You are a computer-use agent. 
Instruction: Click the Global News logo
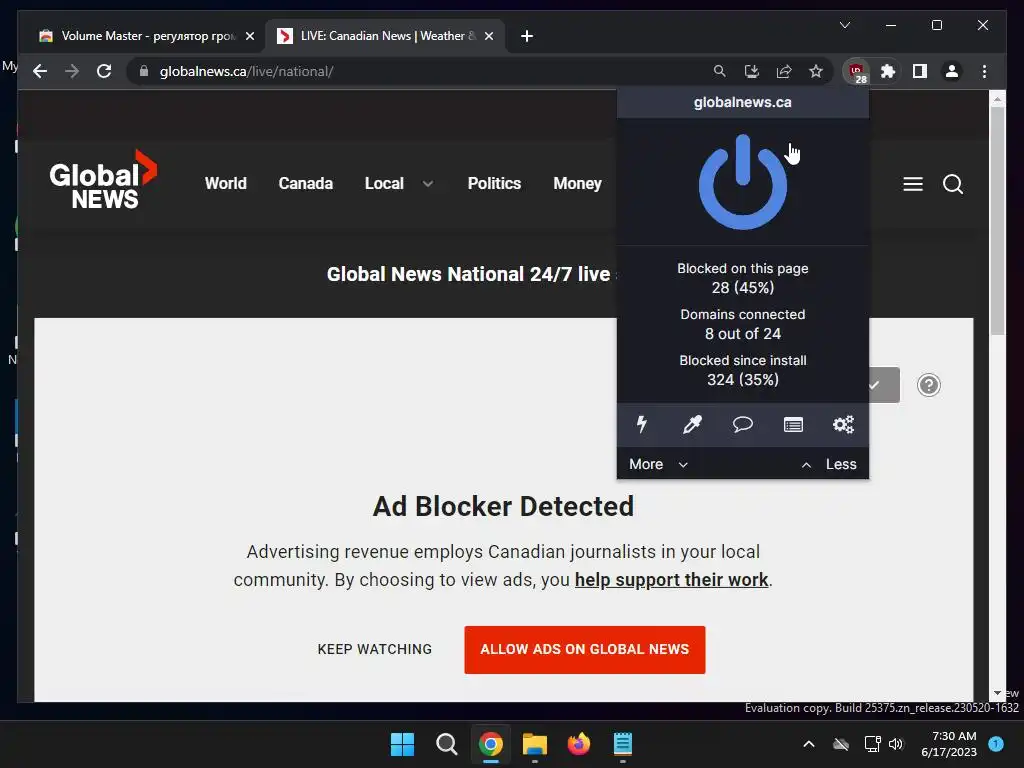103,180
